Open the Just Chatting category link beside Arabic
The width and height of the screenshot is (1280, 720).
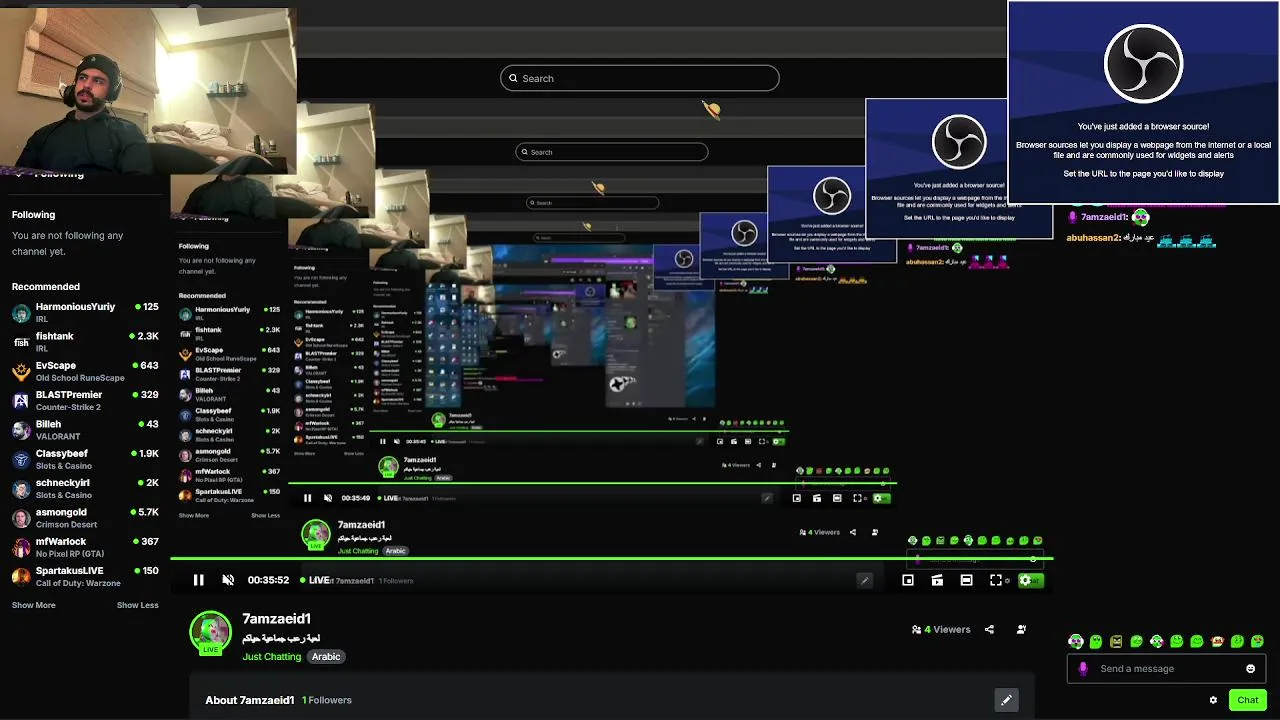(x=271, y=657)
